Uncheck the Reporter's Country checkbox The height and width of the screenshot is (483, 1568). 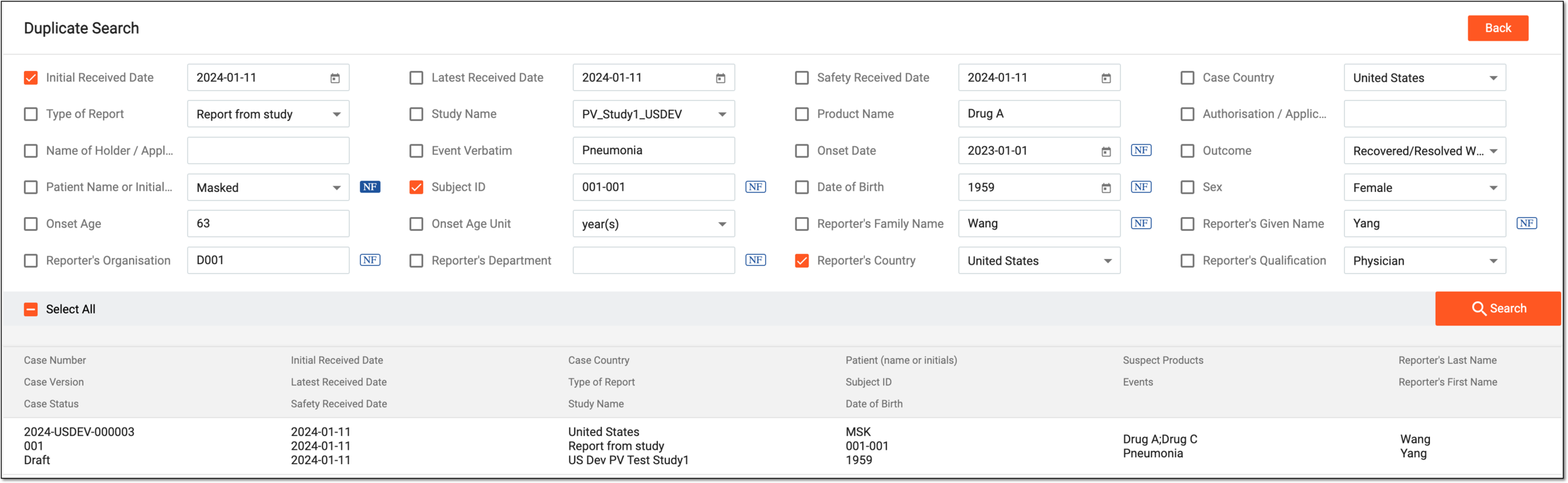coord(802,261)
